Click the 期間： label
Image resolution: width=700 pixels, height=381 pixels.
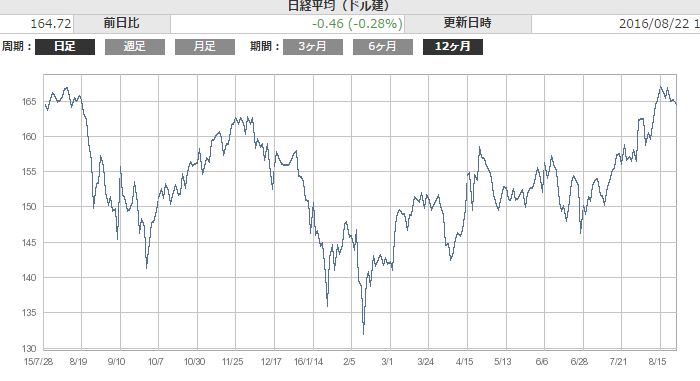coord(265,46)
